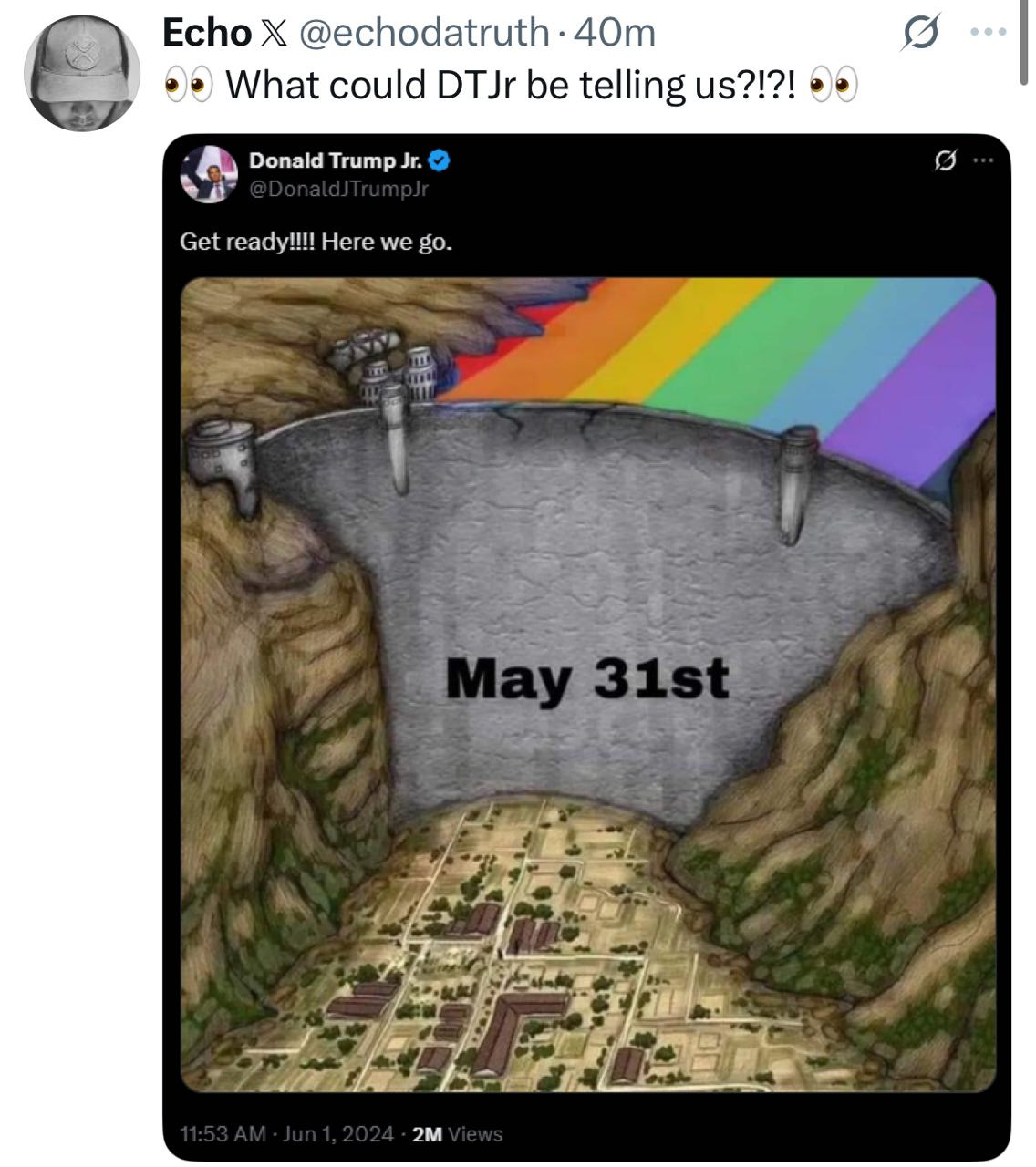The width and height of the screenshot is (1036, 1167).
Task: Click the Grok slash-circle icon on Echo's post
Action: pos(919,33)
